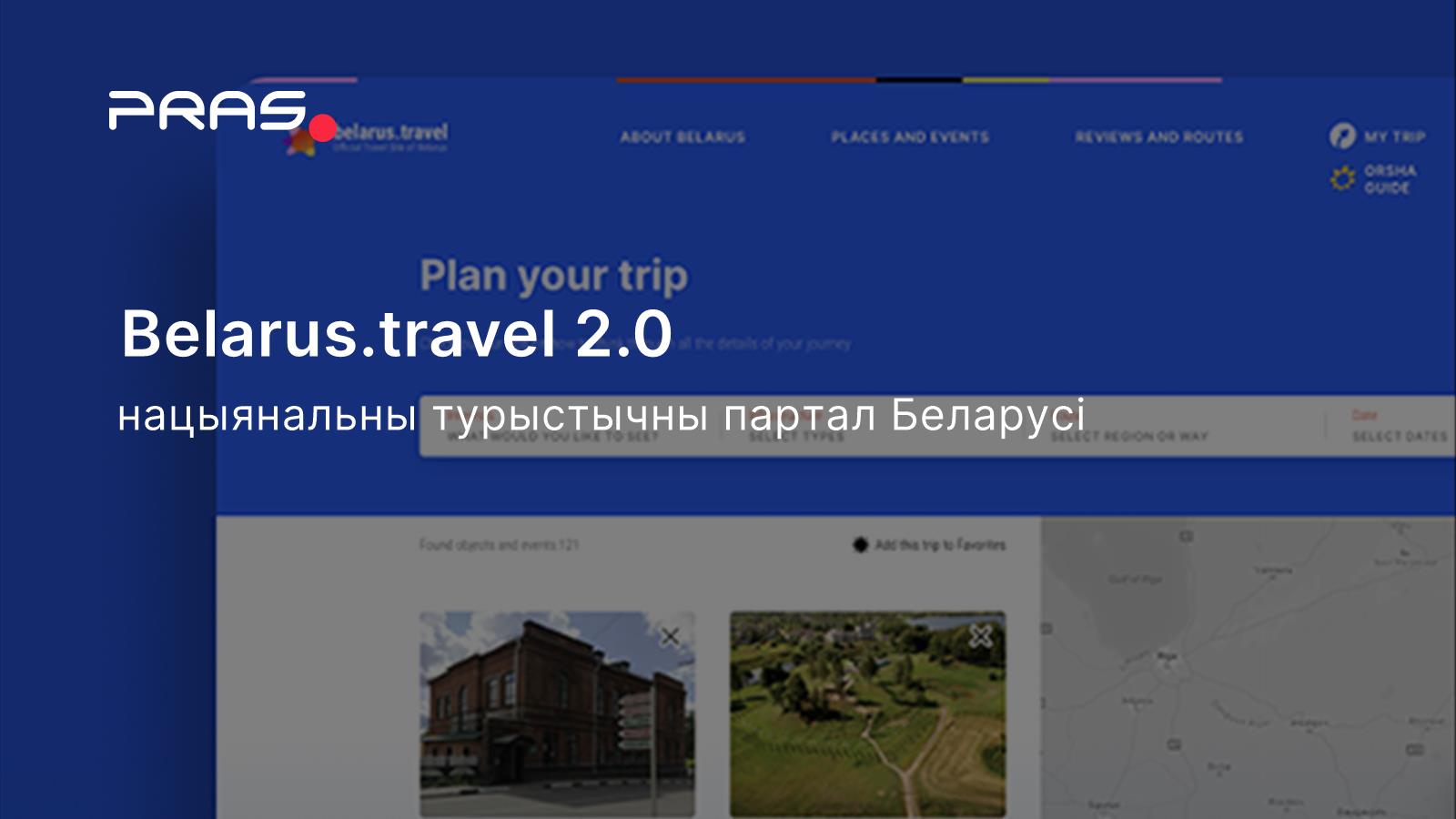Viewport: 1456px width, 819px height.
Task: Expand the Select Region or Way dropdown
Action: coord(1128,436)
